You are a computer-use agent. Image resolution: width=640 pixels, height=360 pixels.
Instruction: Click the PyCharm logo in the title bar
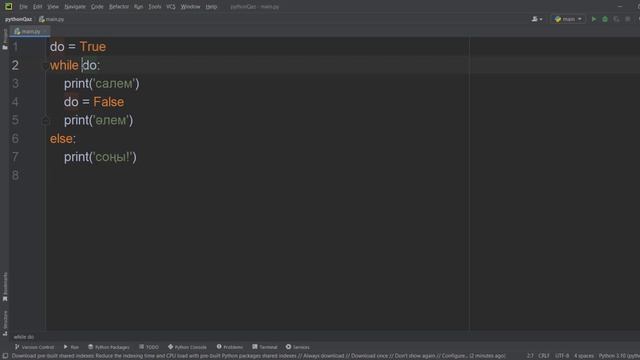click(x=8, y=6)
